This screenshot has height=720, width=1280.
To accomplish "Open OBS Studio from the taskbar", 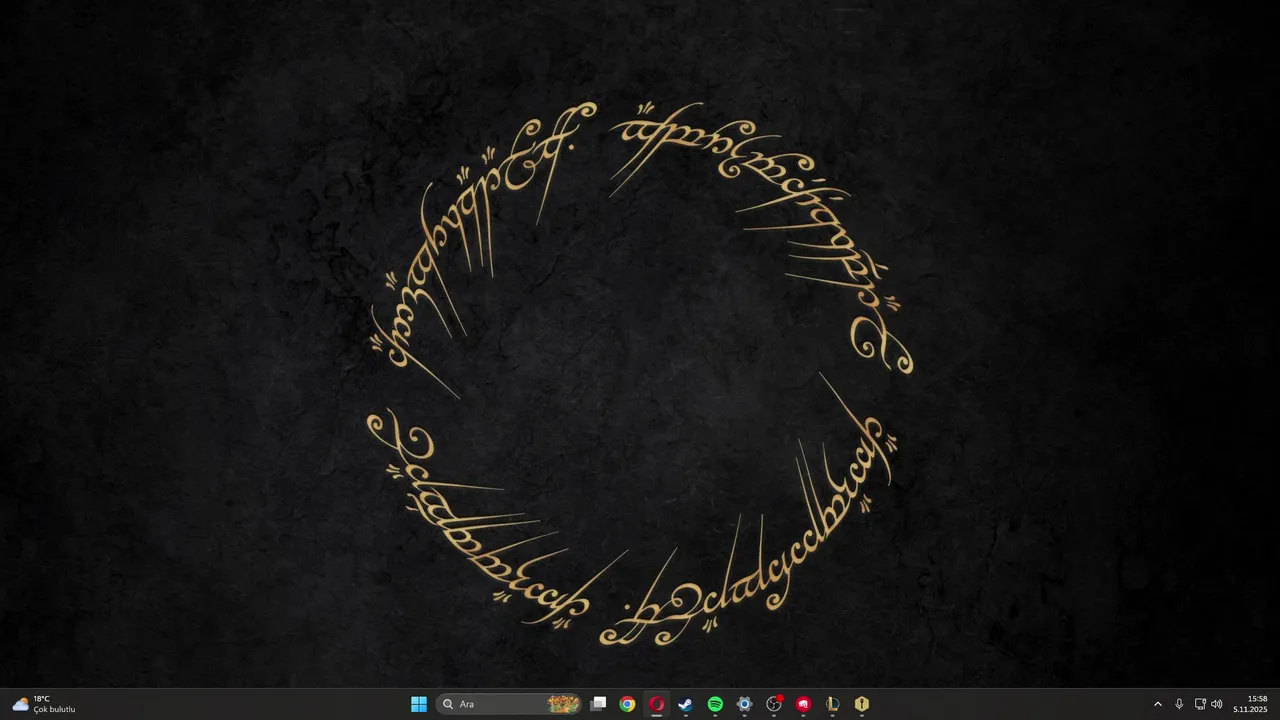I will (774, 704).
